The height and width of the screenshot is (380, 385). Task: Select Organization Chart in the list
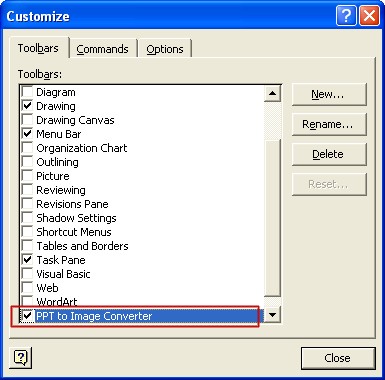tap(81, 148)
